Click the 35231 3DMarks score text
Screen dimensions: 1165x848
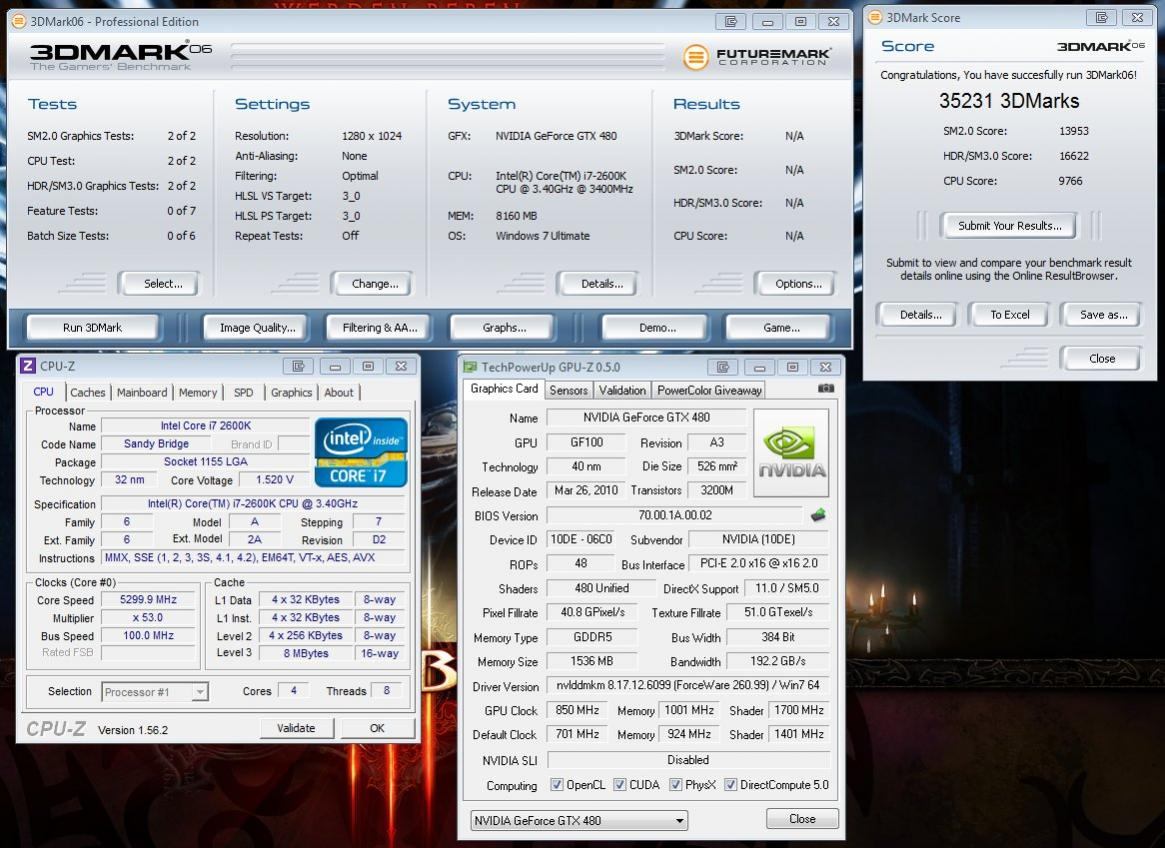coord(1008,100)
